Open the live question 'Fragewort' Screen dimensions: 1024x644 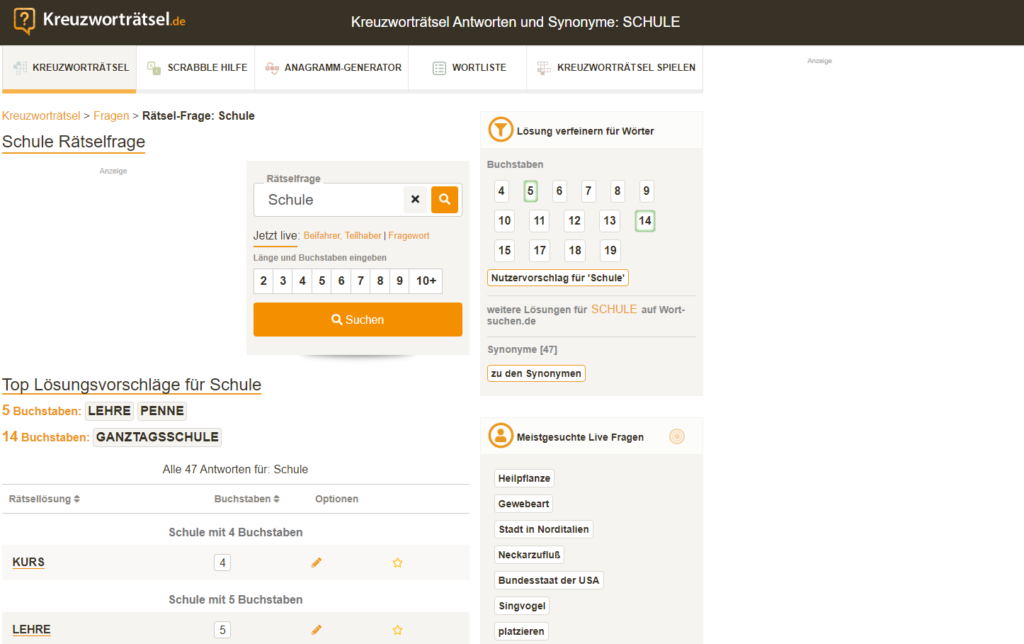tap(409, 236)
